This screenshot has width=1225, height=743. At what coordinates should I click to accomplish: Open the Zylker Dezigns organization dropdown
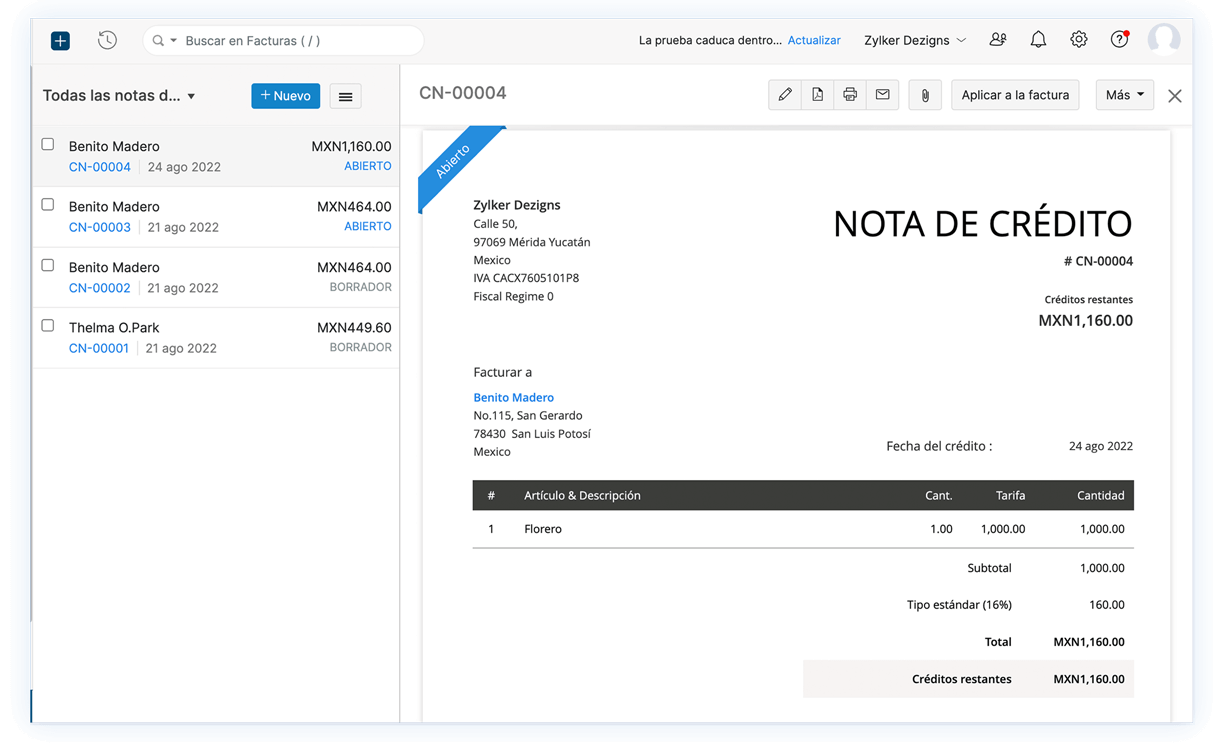(x=913, y=39)
